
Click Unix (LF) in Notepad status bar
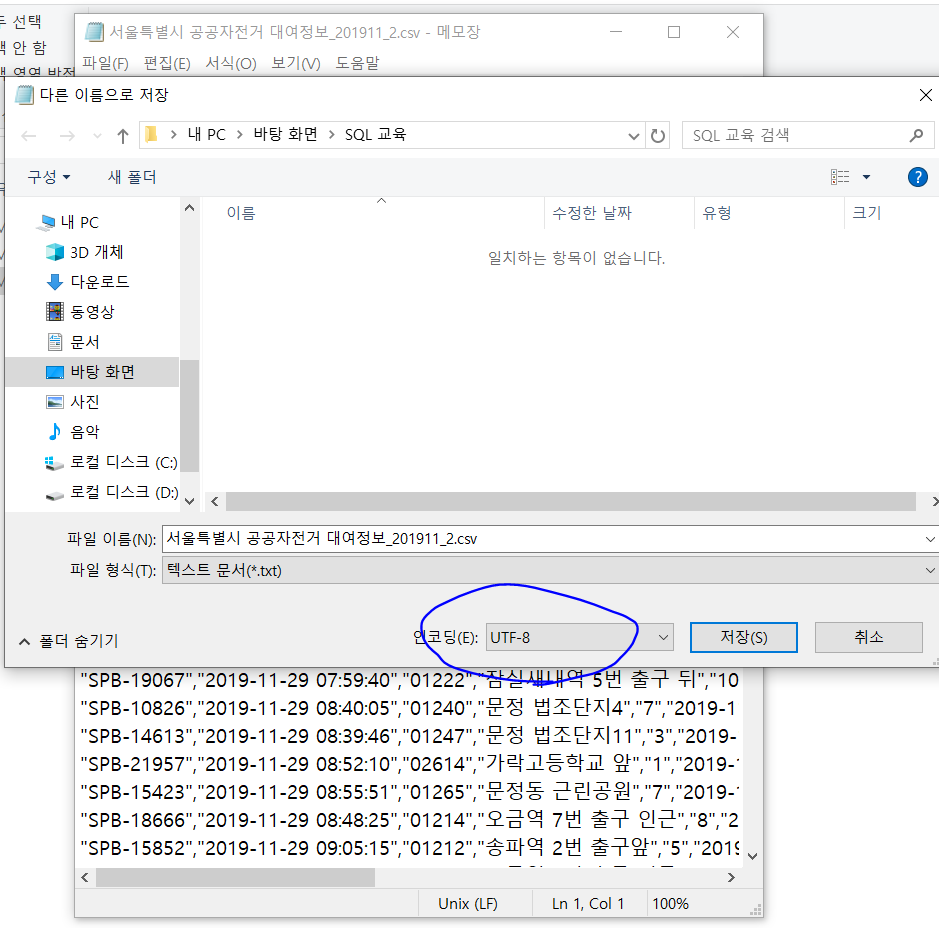coord(468,903)
